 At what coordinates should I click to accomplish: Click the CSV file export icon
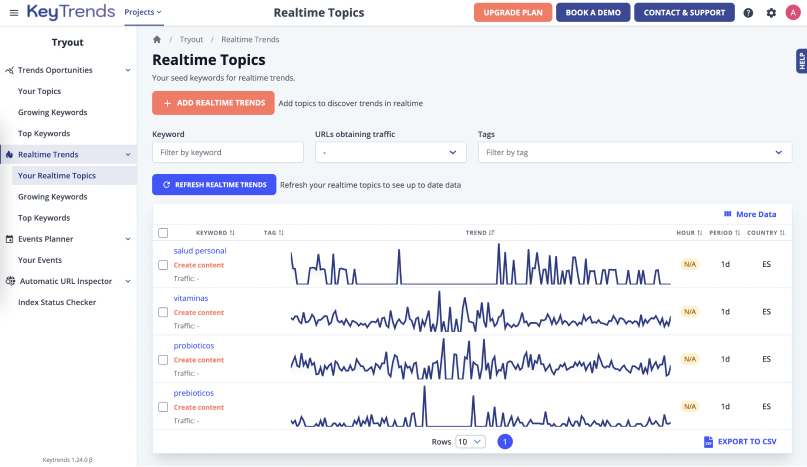708,442
